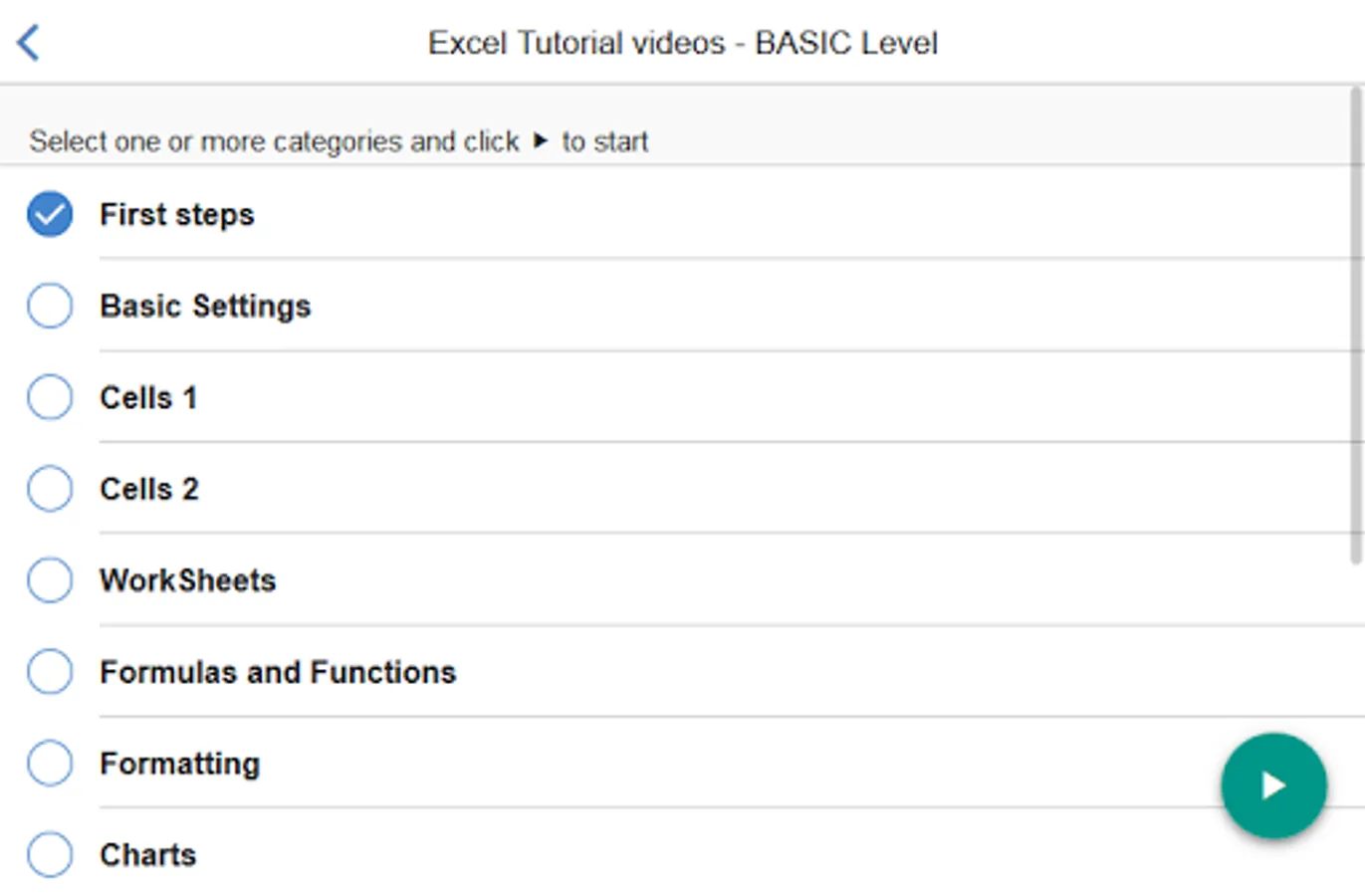
Task: Click the First steps label
Action: point(177,214)
